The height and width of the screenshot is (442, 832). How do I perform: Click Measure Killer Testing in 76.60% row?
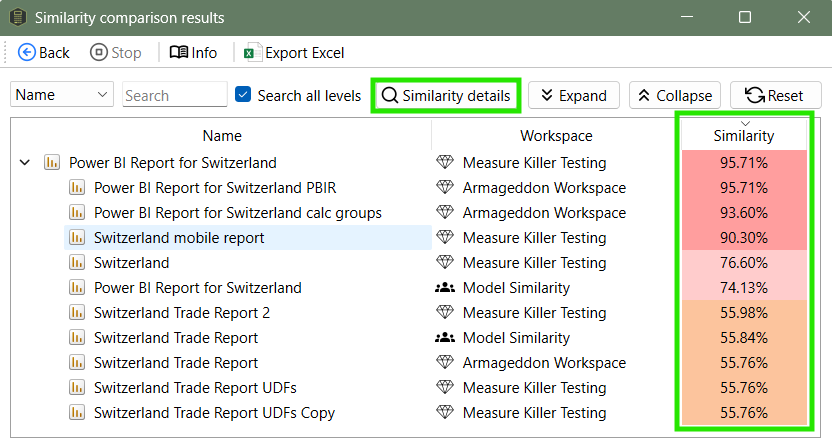tap(534, 263)
